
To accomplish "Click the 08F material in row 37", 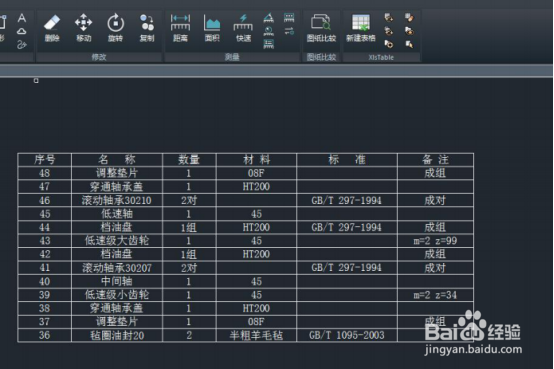I will pos(256,322).
